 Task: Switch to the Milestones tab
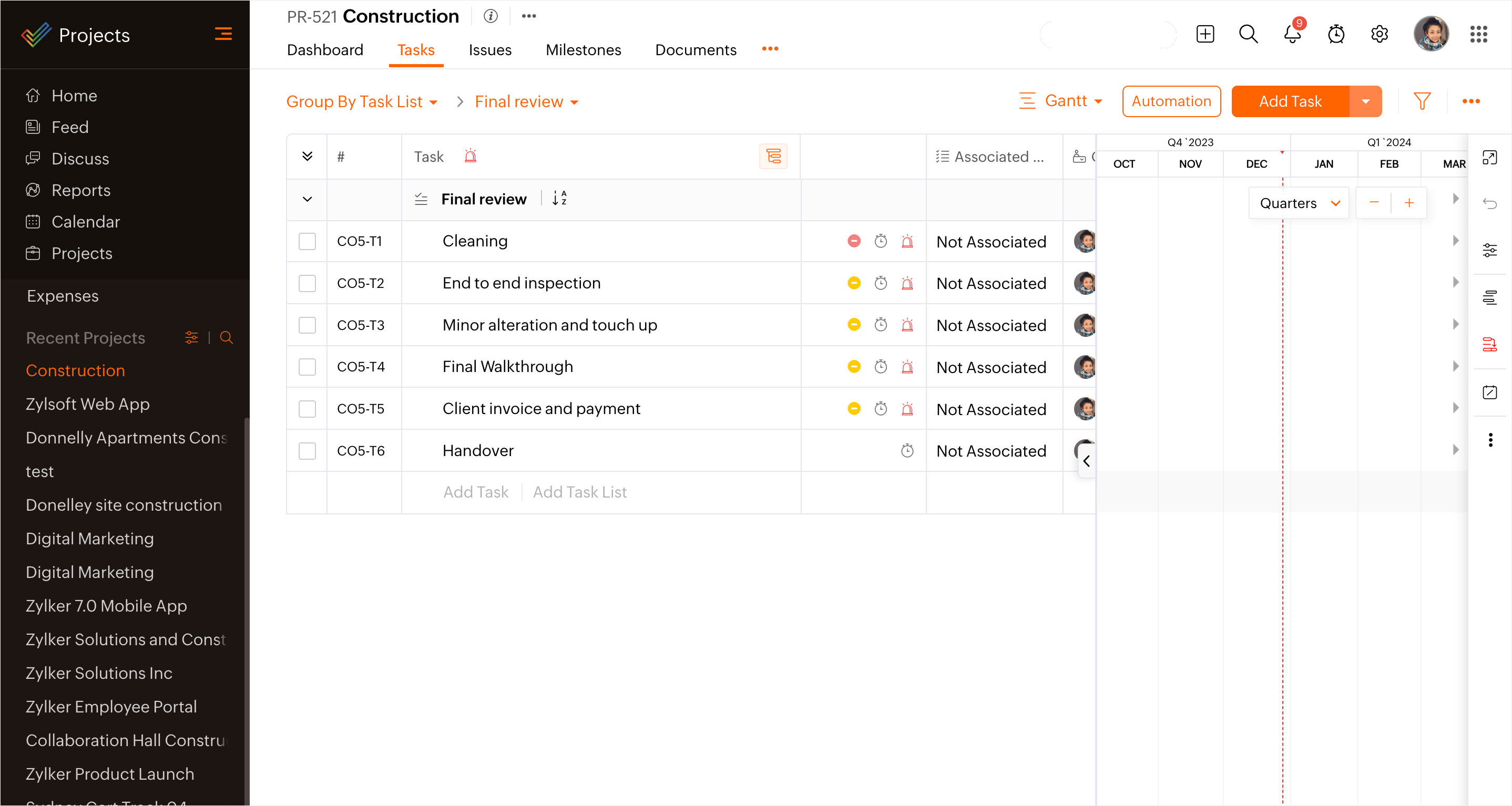point(583,50)
